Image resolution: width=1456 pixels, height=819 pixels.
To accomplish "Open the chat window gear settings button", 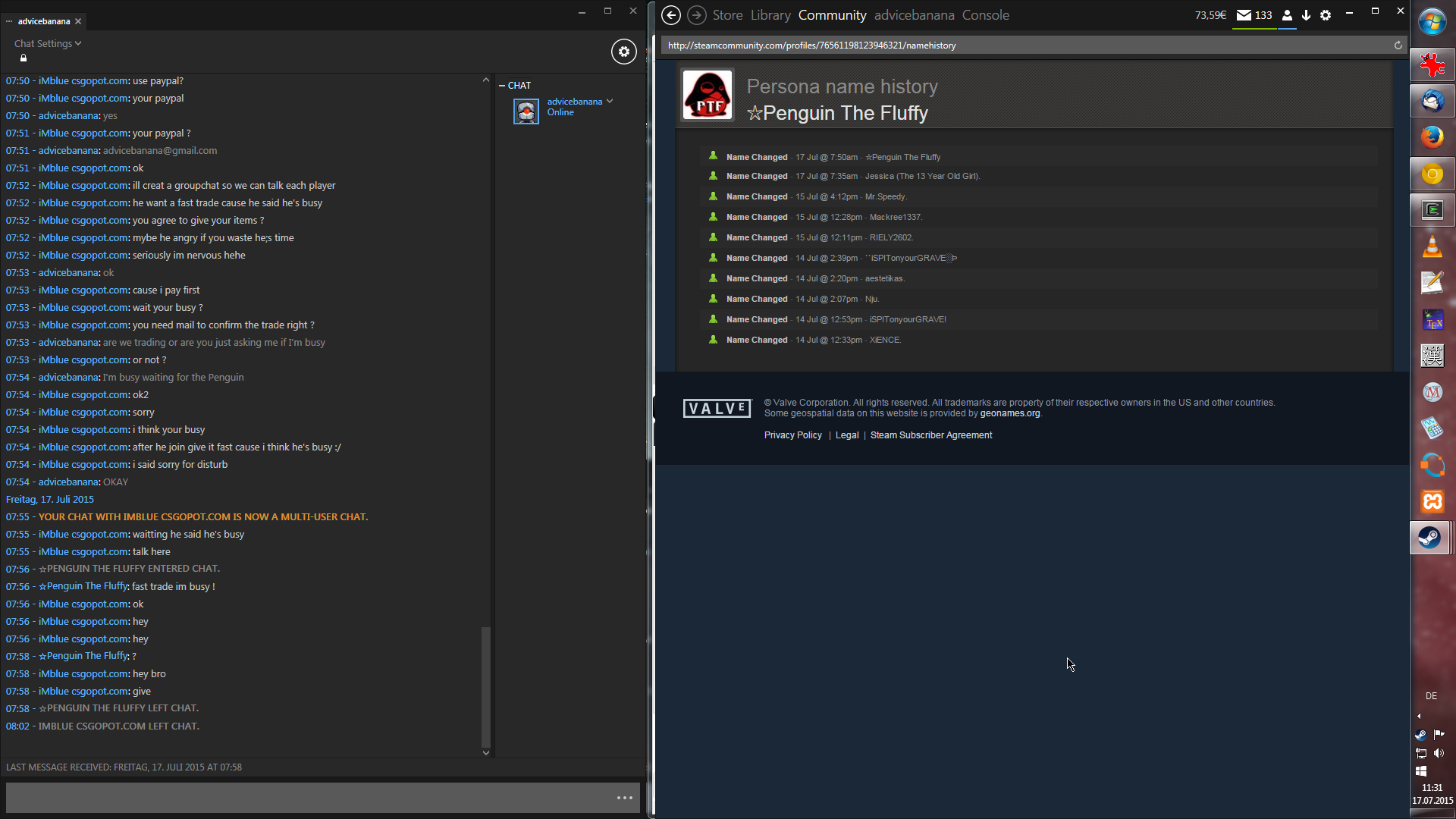I will [623, 52].
